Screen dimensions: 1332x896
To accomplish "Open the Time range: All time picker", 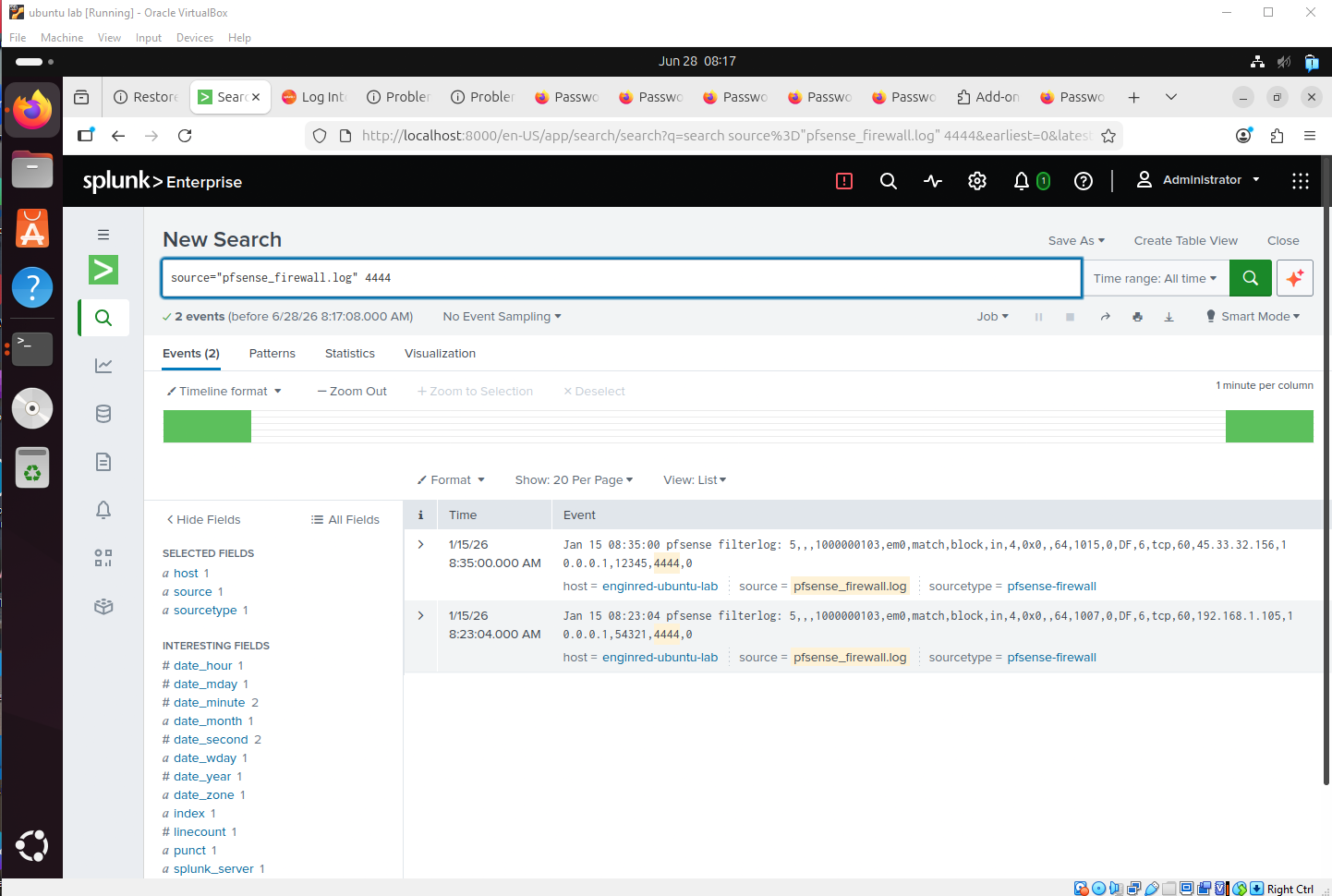I will click(1155, 278).
